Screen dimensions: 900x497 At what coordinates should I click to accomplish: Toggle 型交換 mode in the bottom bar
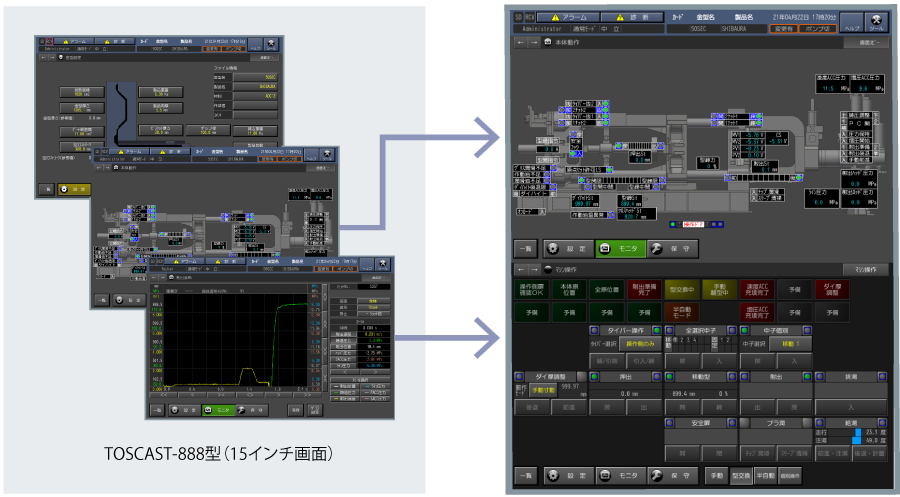coord(741,475)
